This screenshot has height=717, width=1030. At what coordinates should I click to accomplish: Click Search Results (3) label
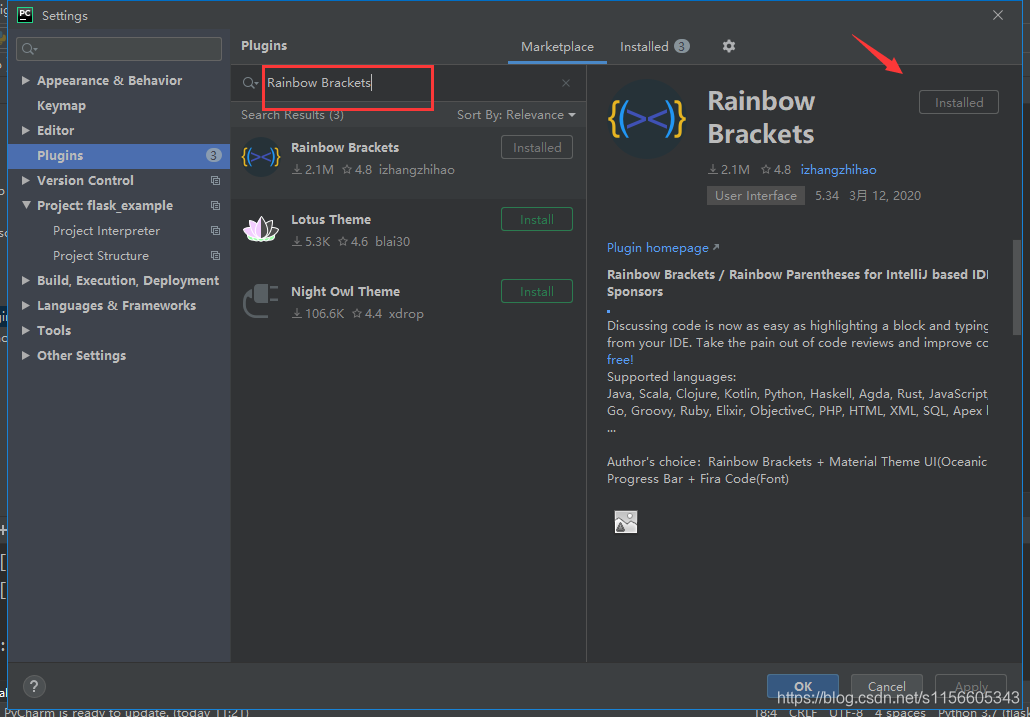292,115
